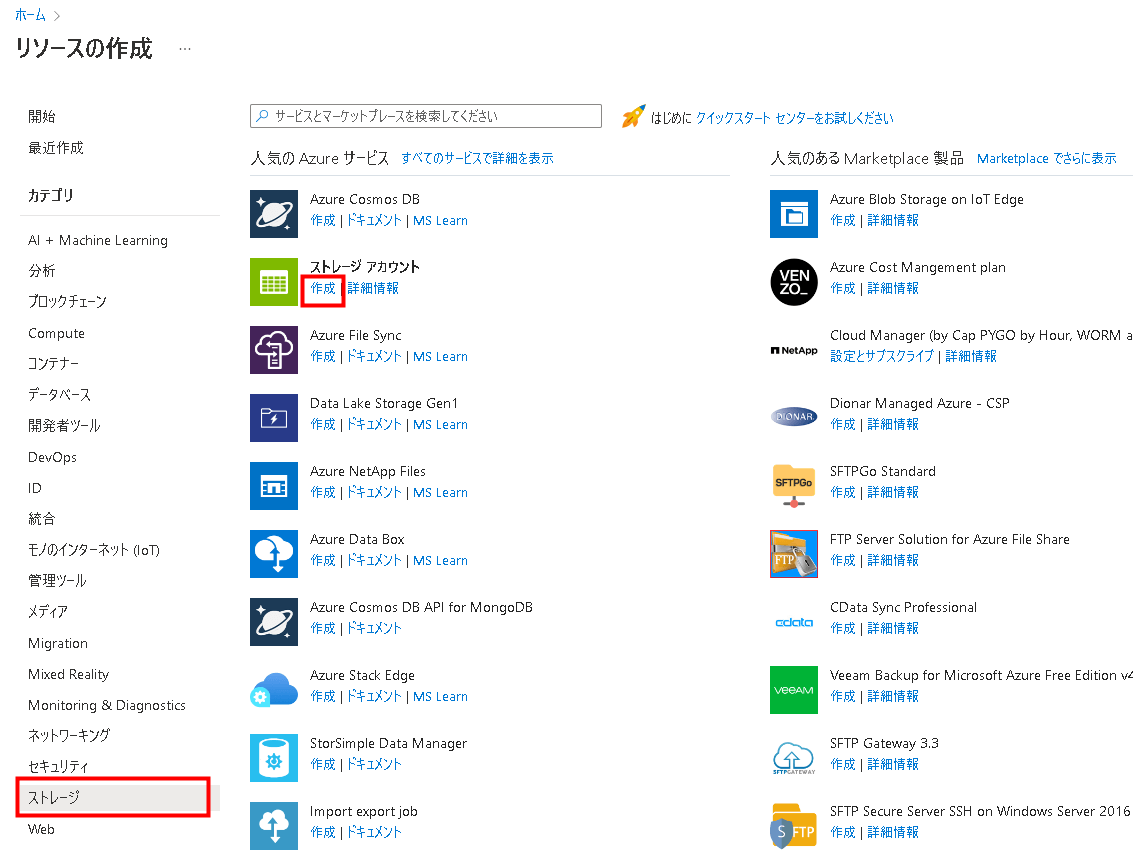Screen dimensions: 1133x850
Task: Open the セキュリティ category
Action: pyautogui.click(x=59, y=766)
